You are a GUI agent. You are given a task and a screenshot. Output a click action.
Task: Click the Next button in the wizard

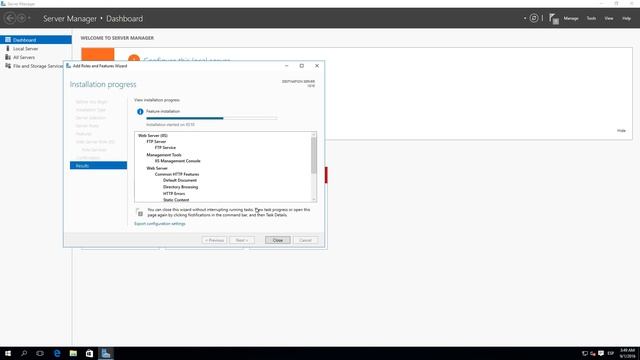click(x=242, y=240)
